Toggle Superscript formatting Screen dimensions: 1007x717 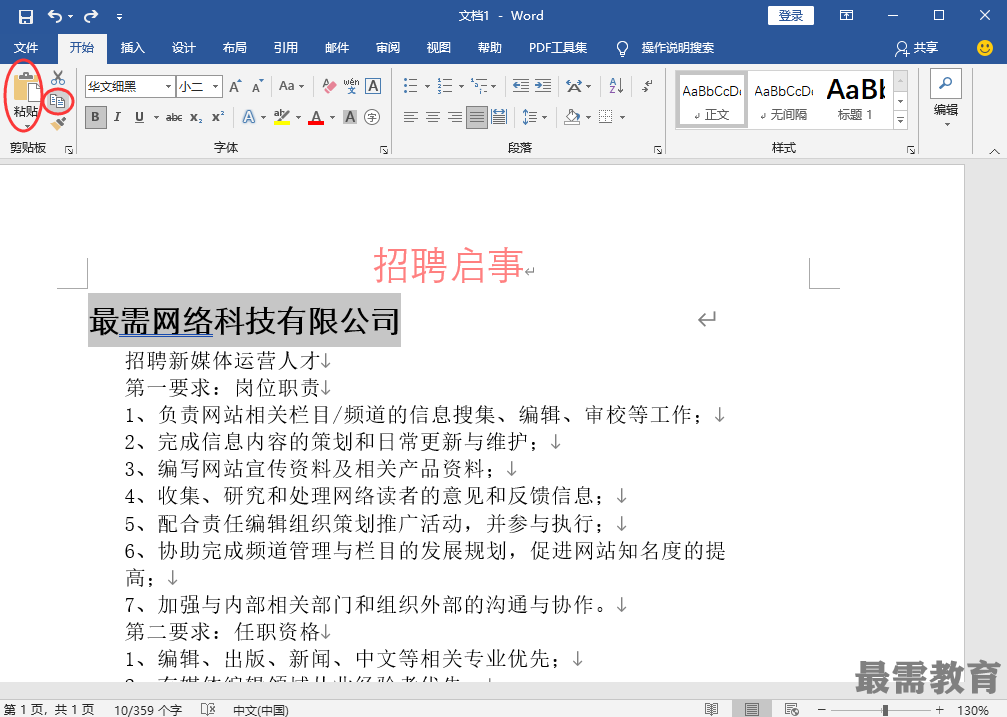[218, 117]
